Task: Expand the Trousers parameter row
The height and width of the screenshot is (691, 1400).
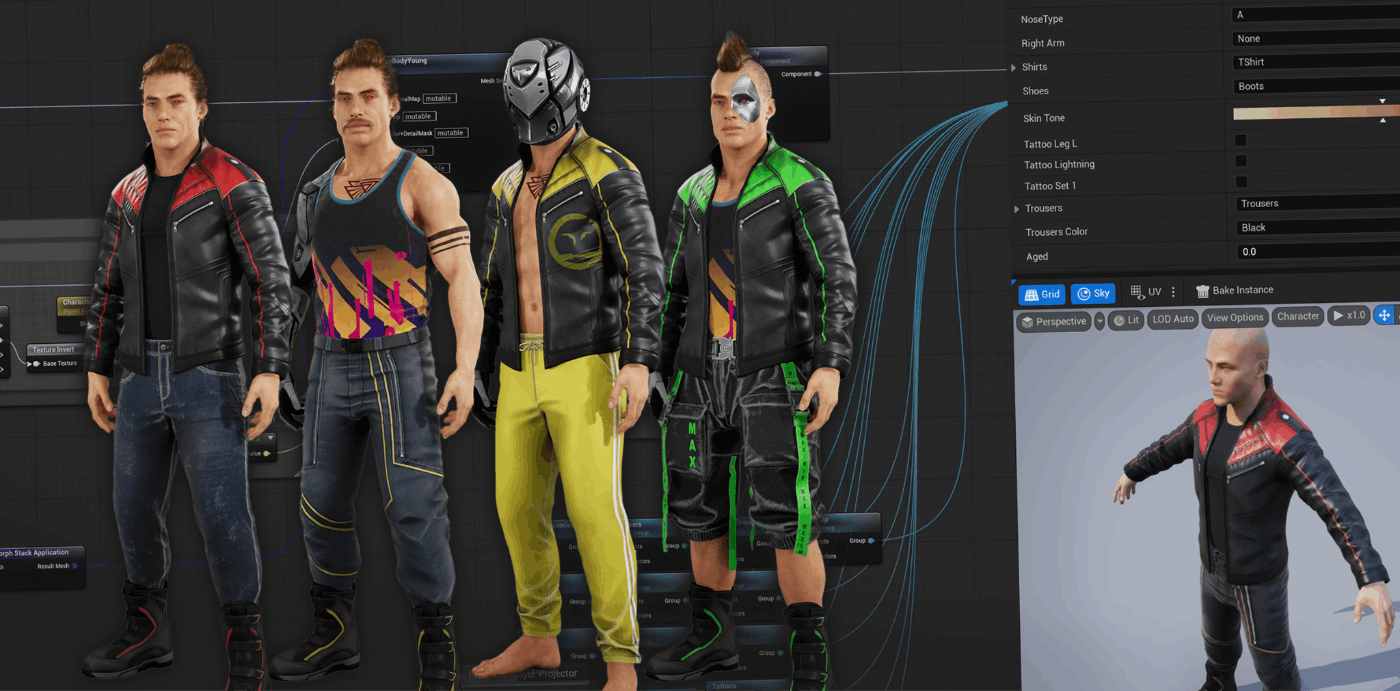Action: pos(1017,209)
